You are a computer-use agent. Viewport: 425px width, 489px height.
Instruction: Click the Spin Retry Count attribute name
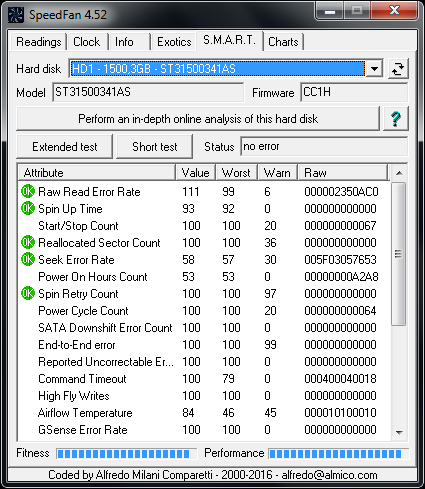pos(78,294)
